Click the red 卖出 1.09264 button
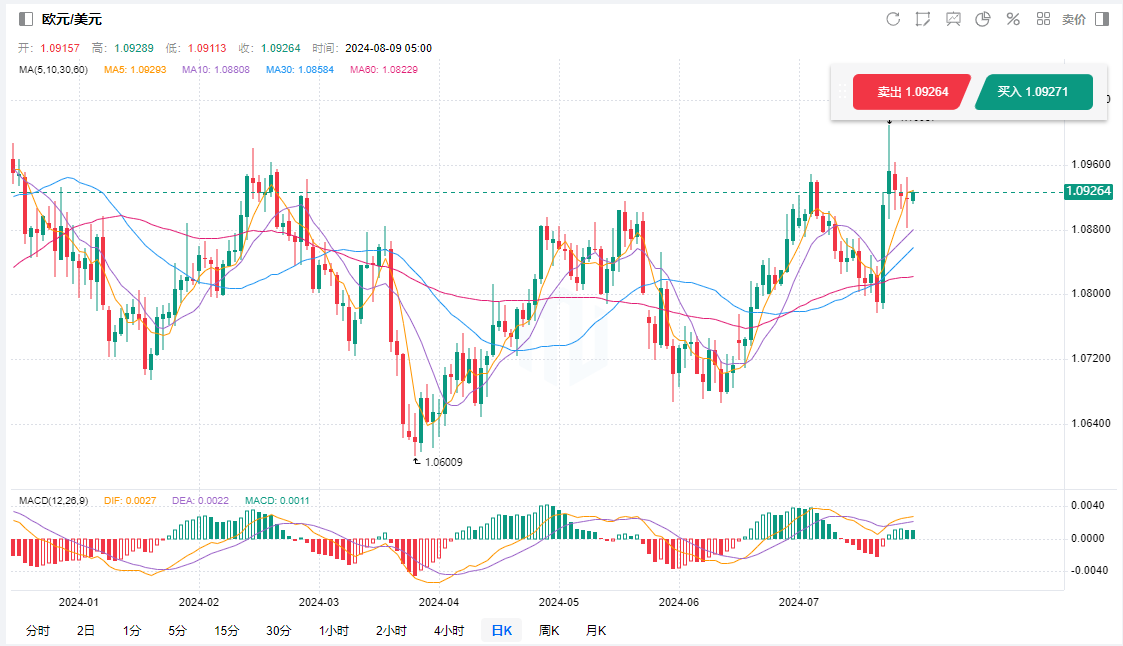Image resolution: width=1123 pixels, height=646 pixels. 911,92
